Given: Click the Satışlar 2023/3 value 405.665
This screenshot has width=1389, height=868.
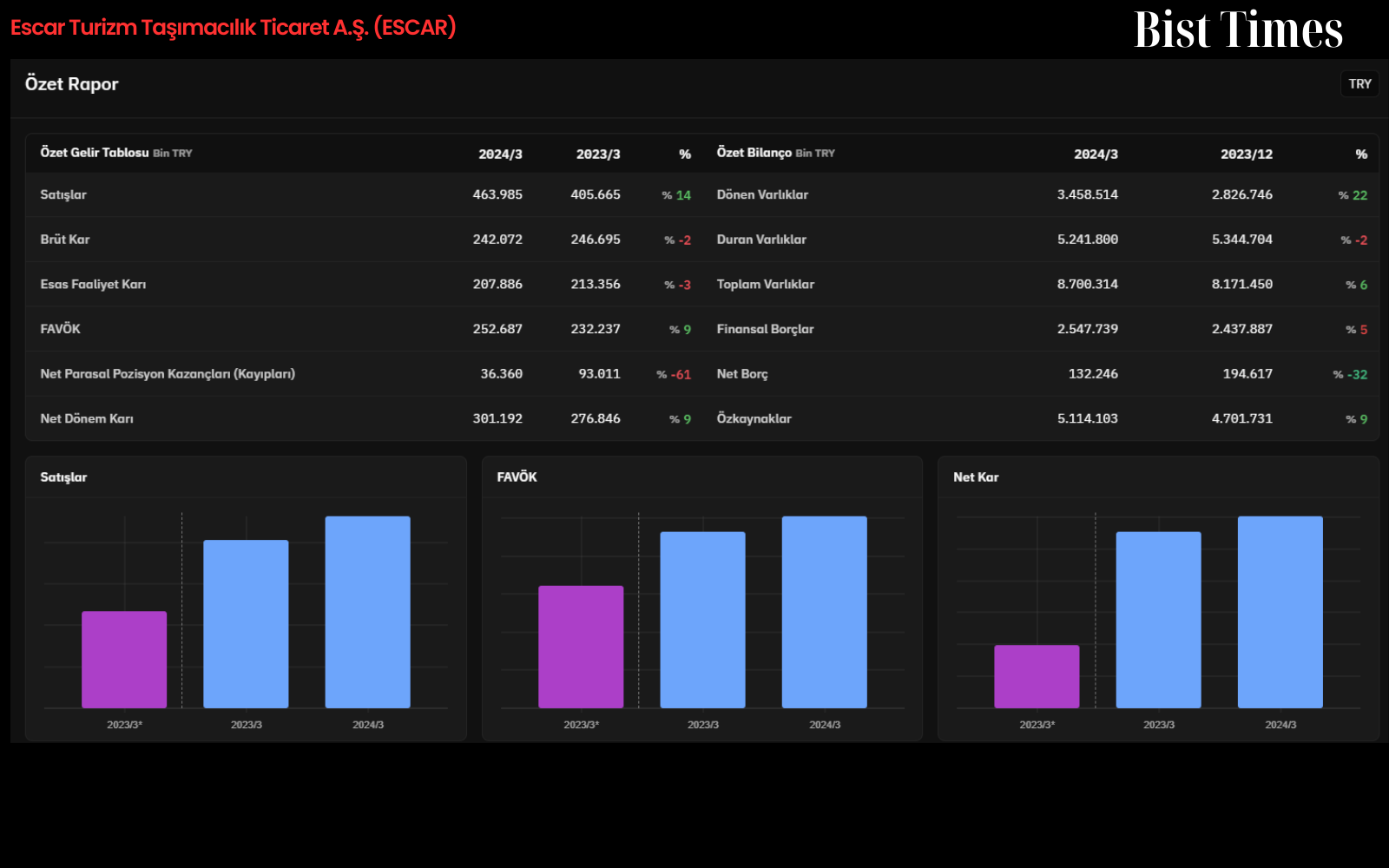Looking at the screenshot, I should [596, 194].
